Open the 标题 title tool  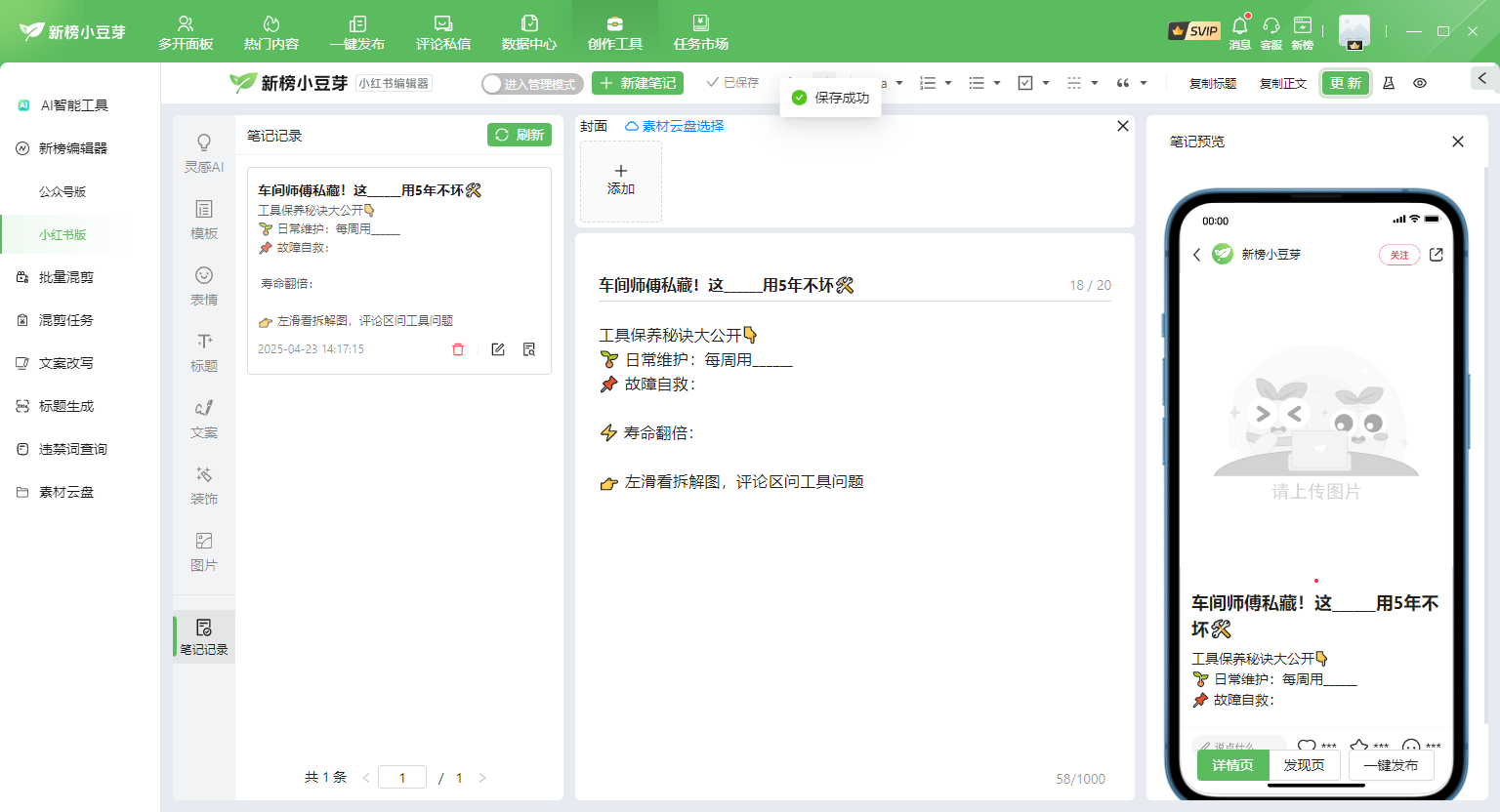click(x=204, y=352)
